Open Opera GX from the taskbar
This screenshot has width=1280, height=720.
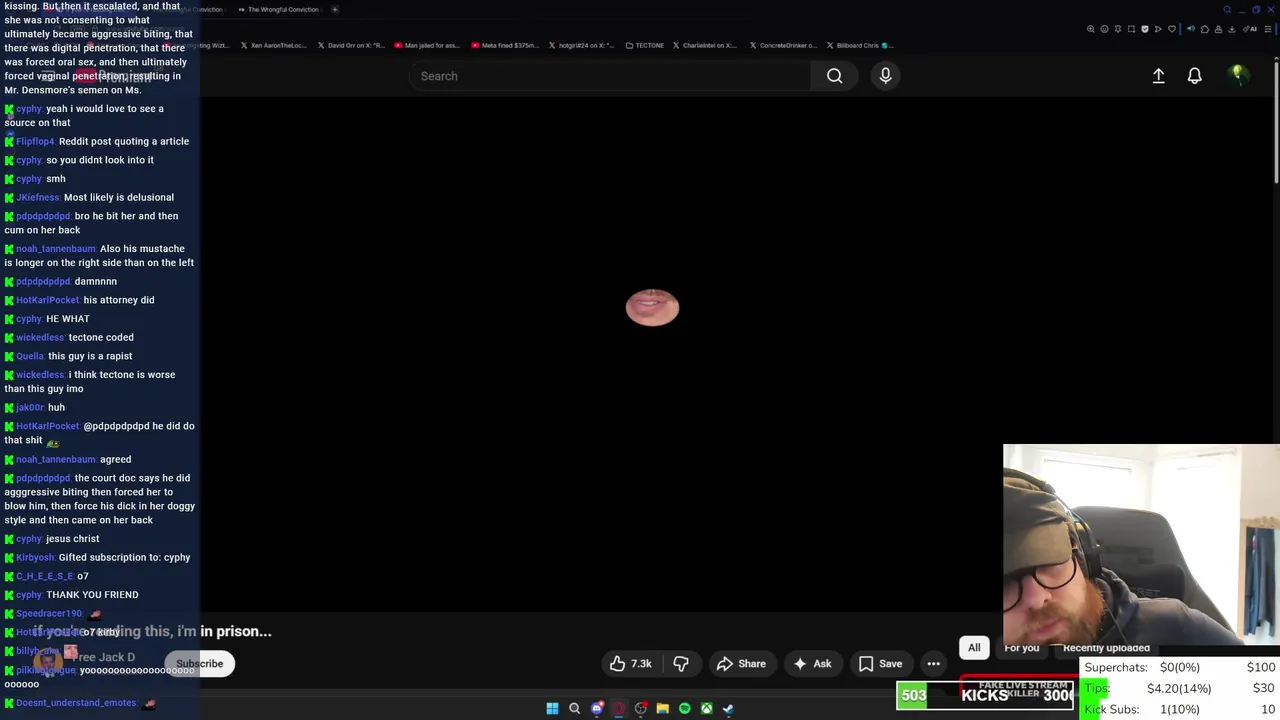click(619, 708)
